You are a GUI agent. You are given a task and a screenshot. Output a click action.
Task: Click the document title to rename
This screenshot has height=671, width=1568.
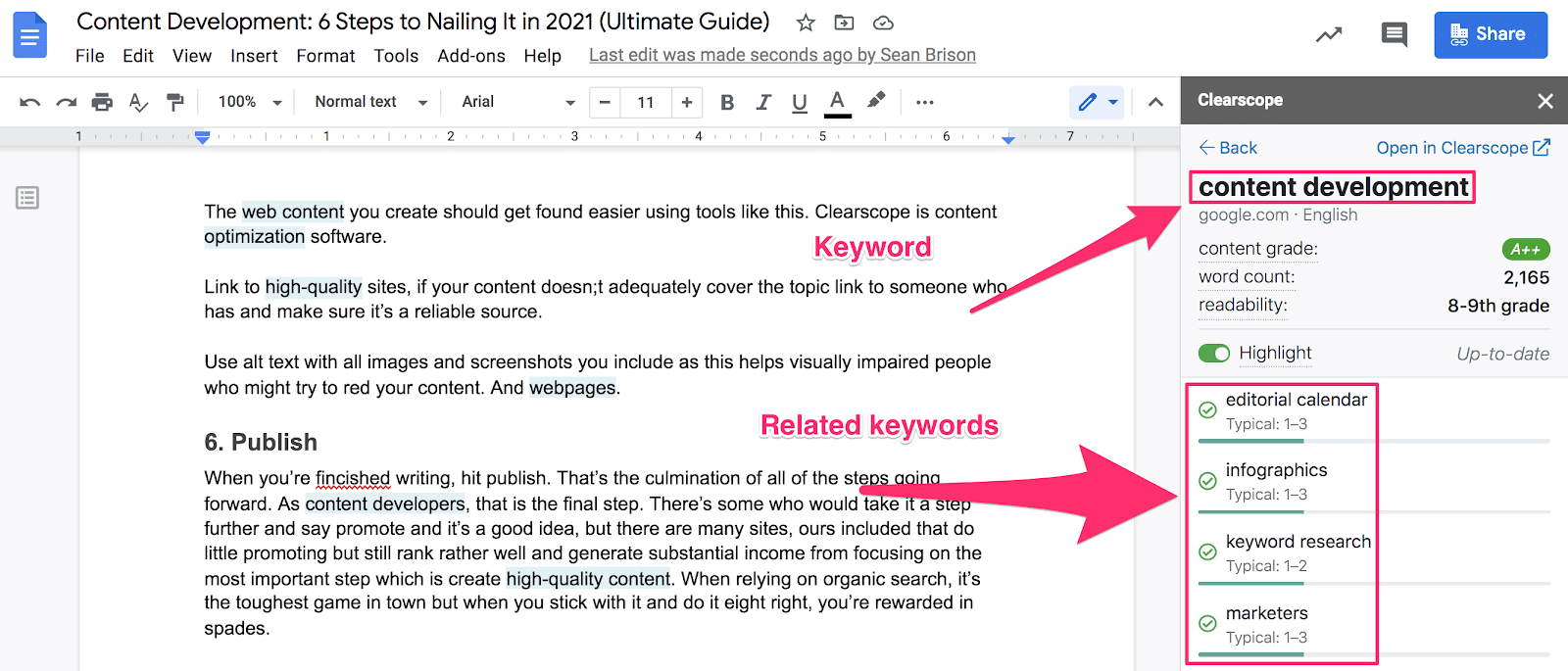423,22
